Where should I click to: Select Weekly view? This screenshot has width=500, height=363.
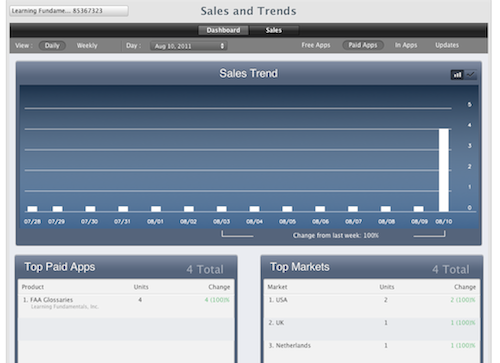[x=87, y=46]
